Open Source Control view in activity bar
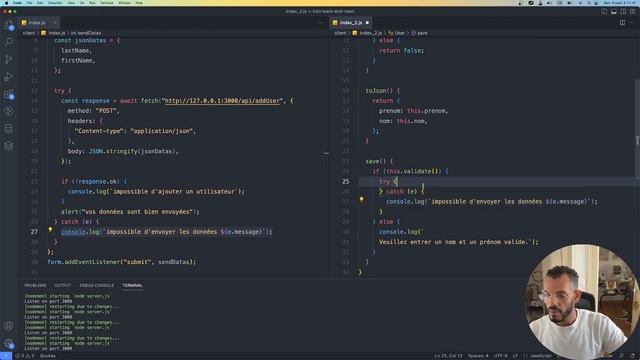The height and width of the screenshot is (360, 640). point(9,59)
